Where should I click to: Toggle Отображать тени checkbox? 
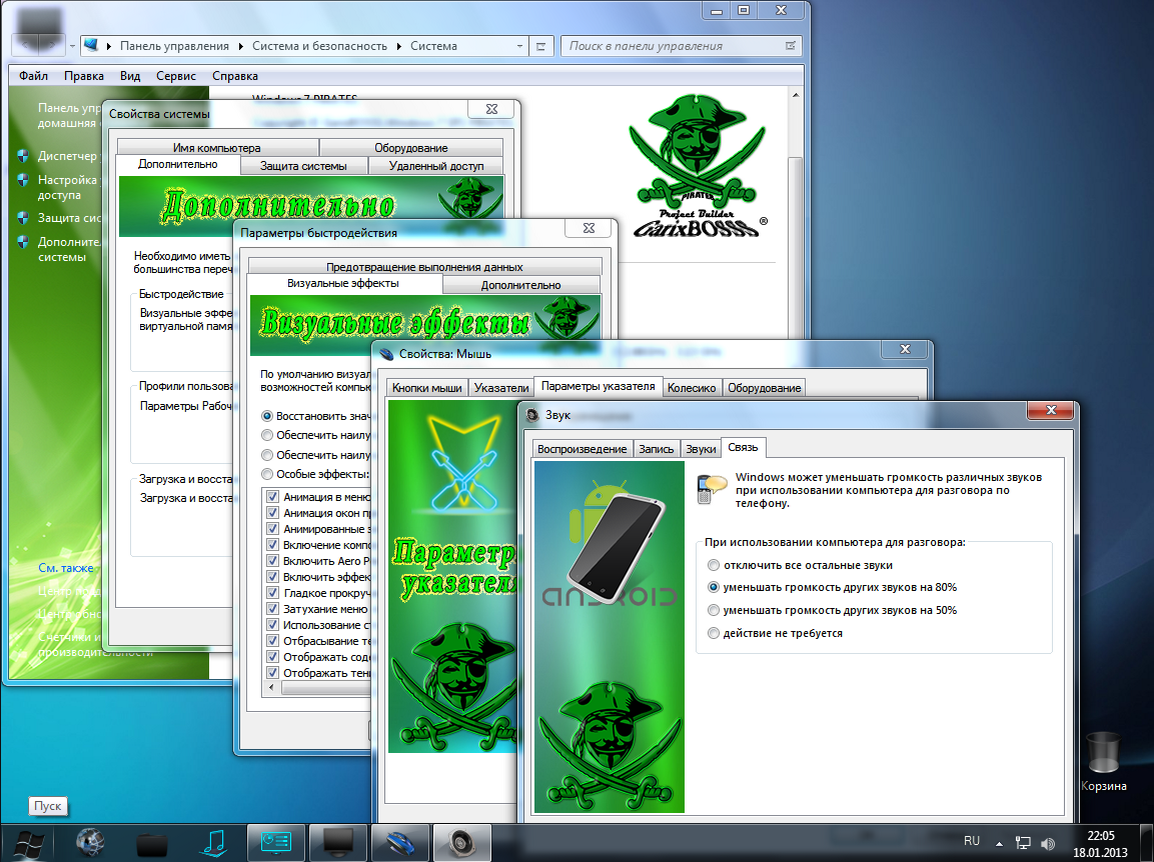(x=272, y=673)
